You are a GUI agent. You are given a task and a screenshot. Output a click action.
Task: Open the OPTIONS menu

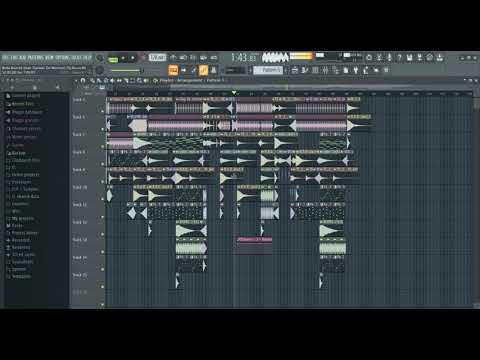[63, 58]
